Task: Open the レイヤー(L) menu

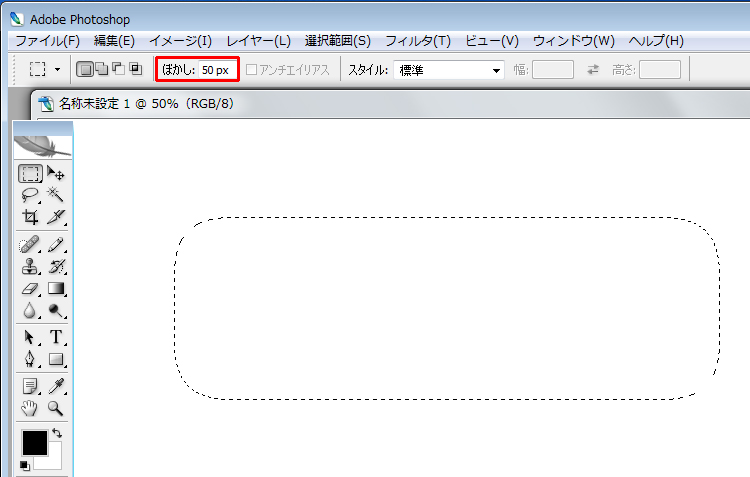Action: [x=258, y=41]
